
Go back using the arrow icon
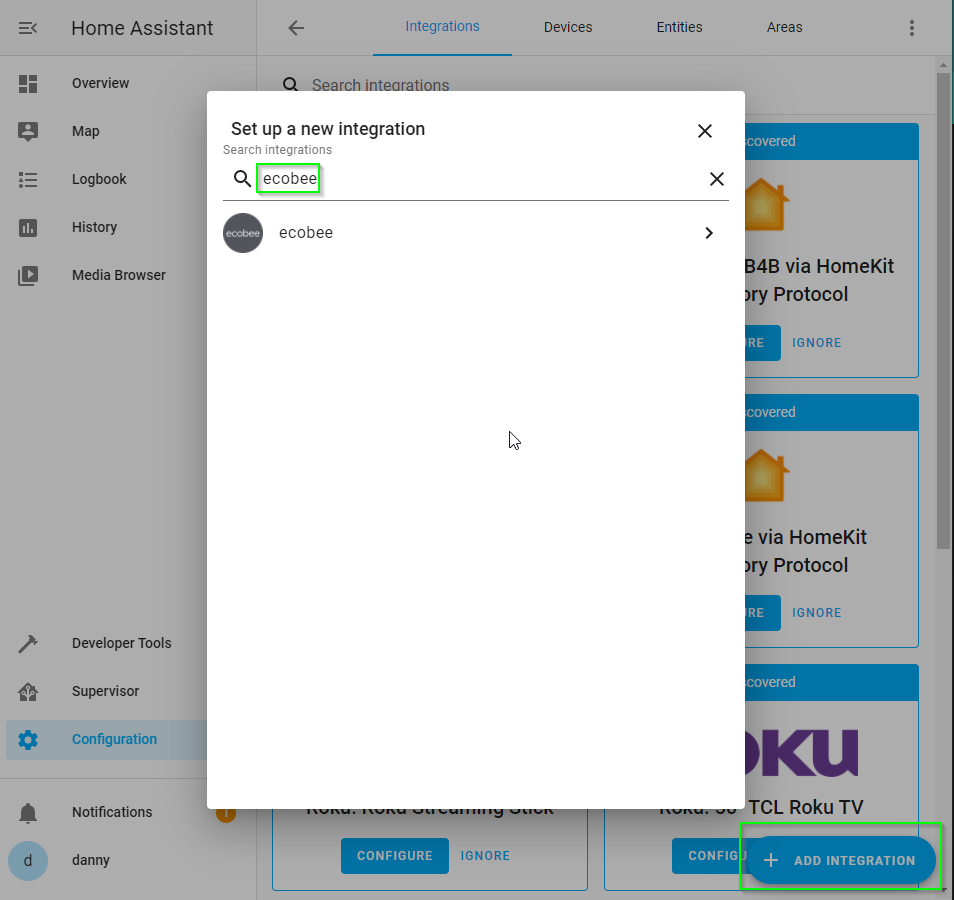tap(296, 28)
